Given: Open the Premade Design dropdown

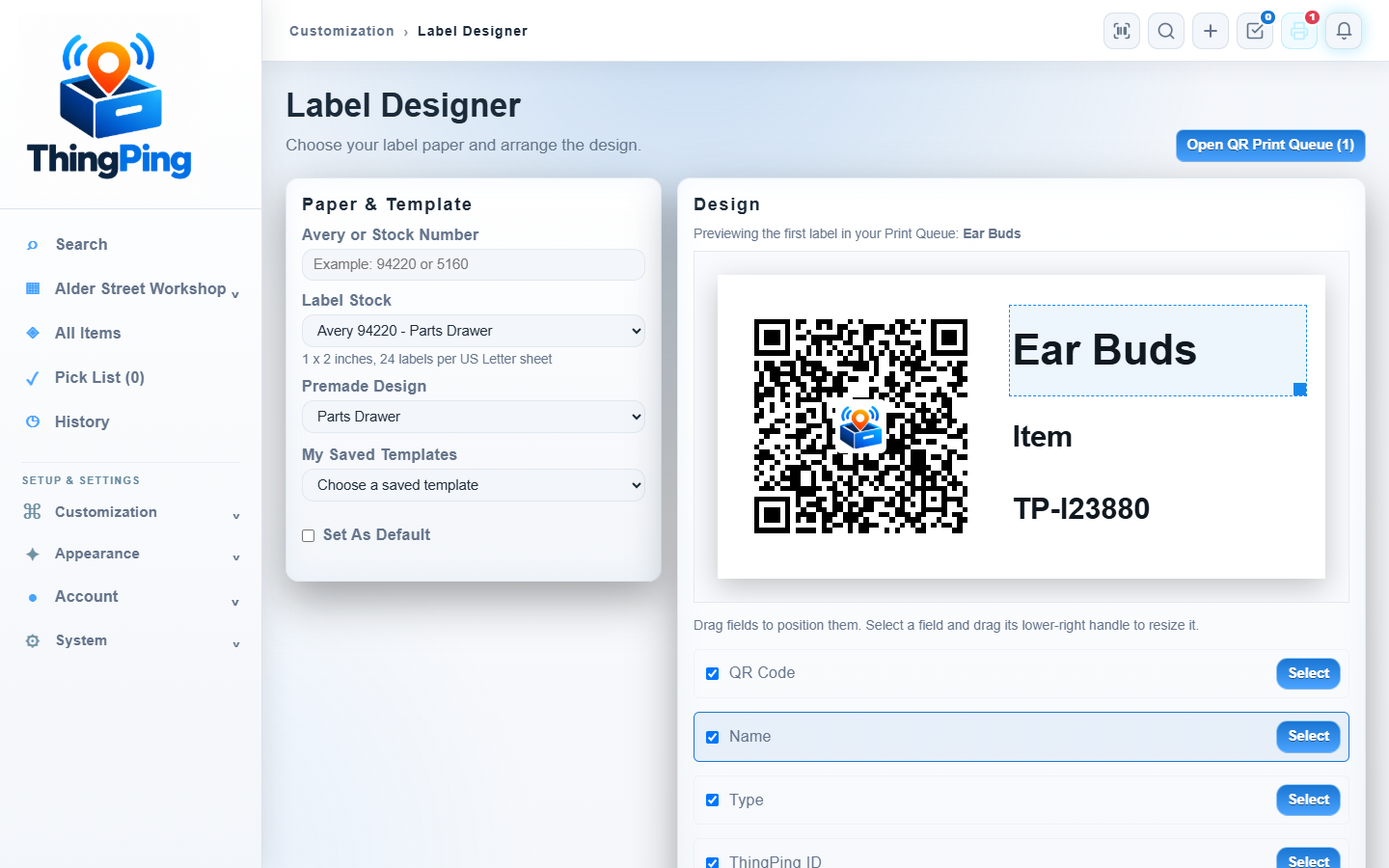Looking at the screenshot, I should (474, 417).
